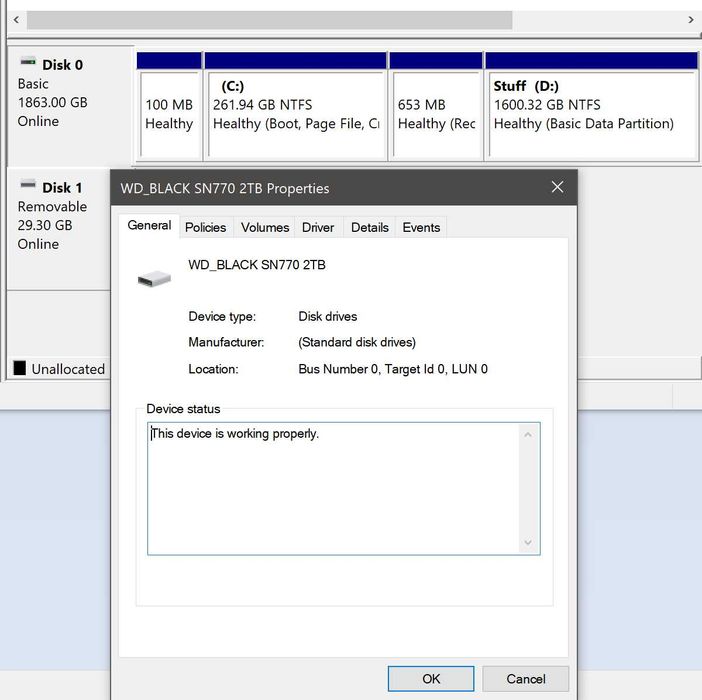
Task: Click the Device status scroll up arrow
Action: pos(528,435)
